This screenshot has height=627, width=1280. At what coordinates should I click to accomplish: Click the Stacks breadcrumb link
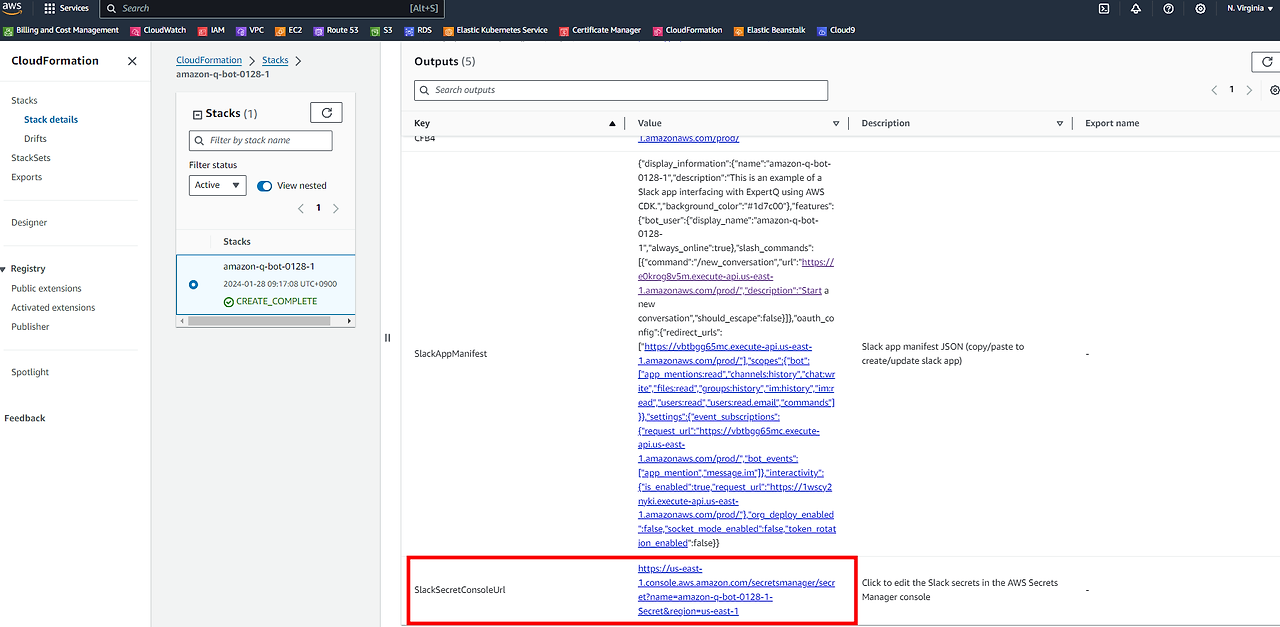(275, 60)
